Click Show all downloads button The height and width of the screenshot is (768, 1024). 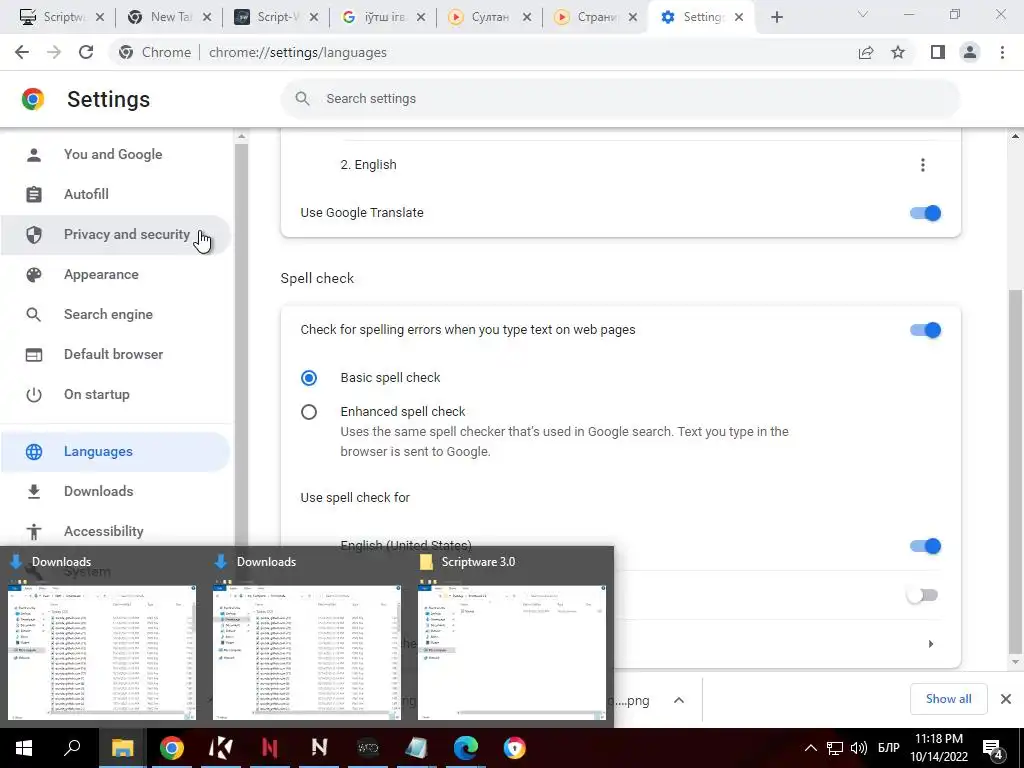[x=948, y=699]
